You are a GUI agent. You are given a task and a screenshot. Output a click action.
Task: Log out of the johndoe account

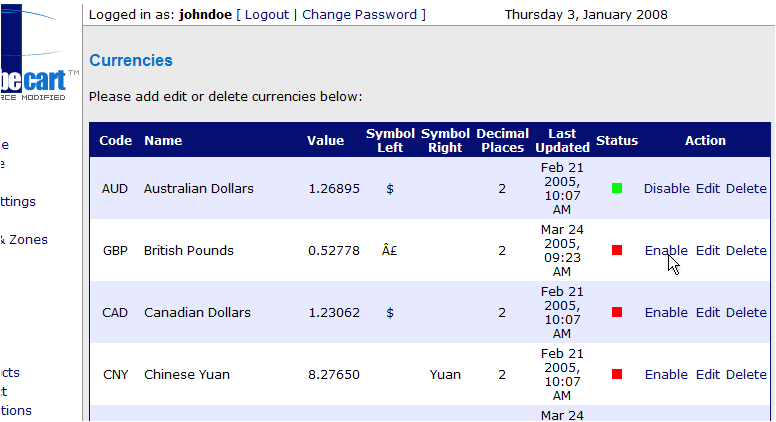click(267, 15)
